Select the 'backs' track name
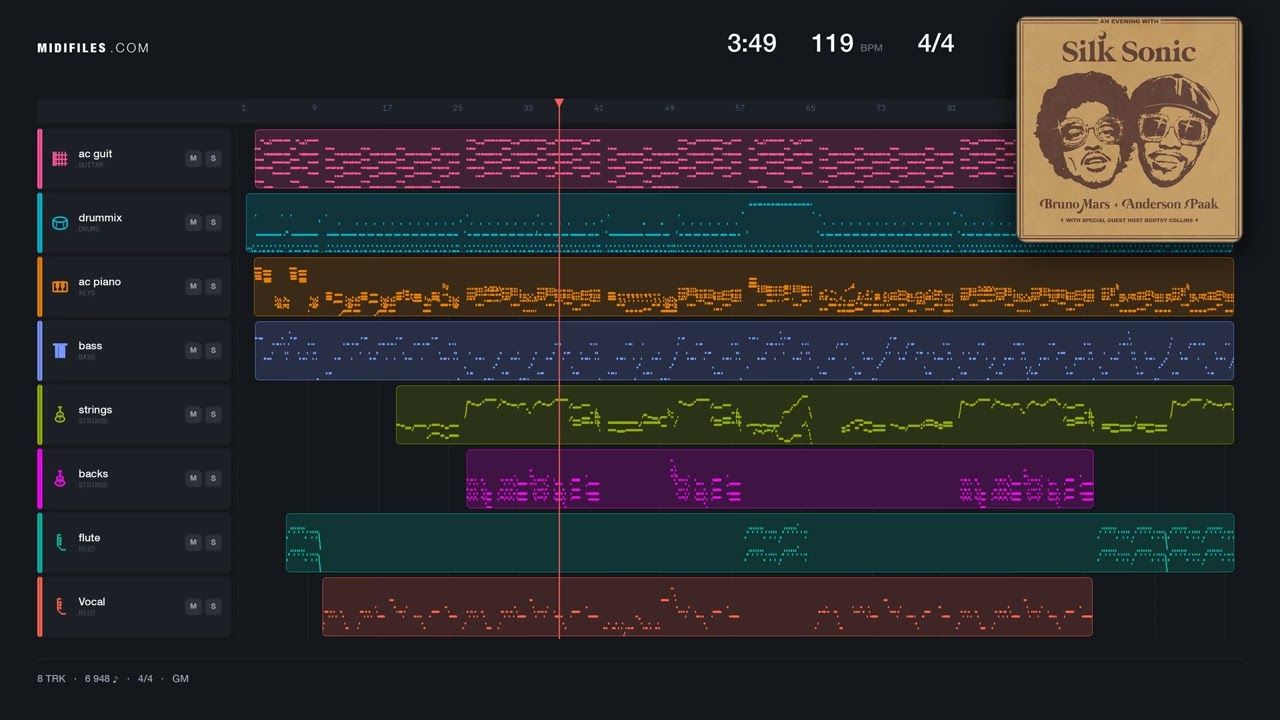 93,474
